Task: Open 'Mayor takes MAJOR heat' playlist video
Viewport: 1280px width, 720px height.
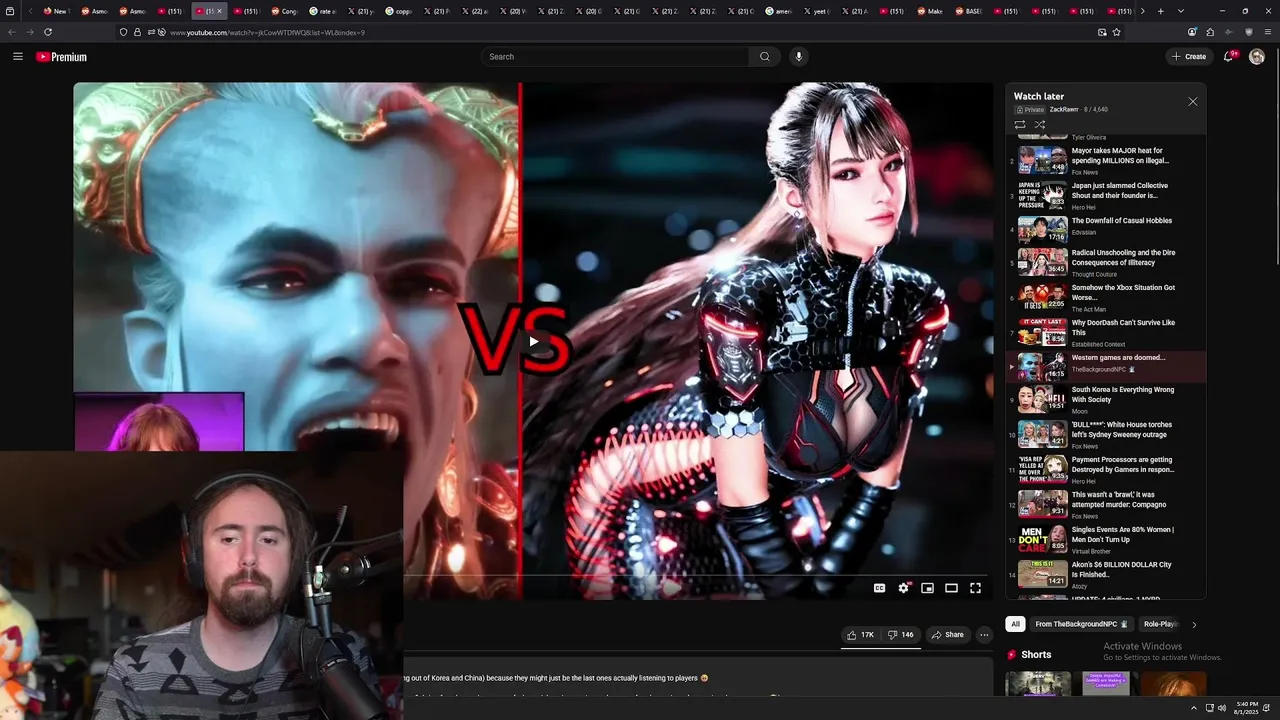Action: (x=1106, y=160)
